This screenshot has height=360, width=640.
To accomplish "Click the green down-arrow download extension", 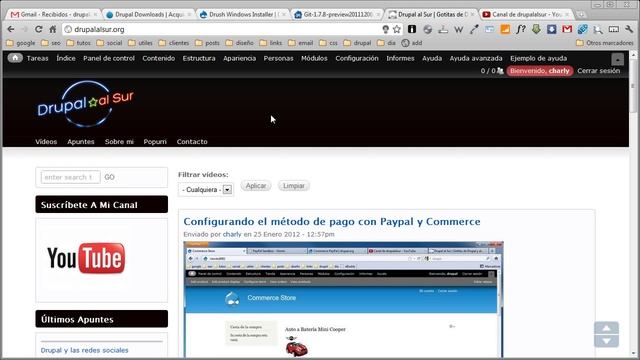I will pyautogui.click(x=536, y=29).
